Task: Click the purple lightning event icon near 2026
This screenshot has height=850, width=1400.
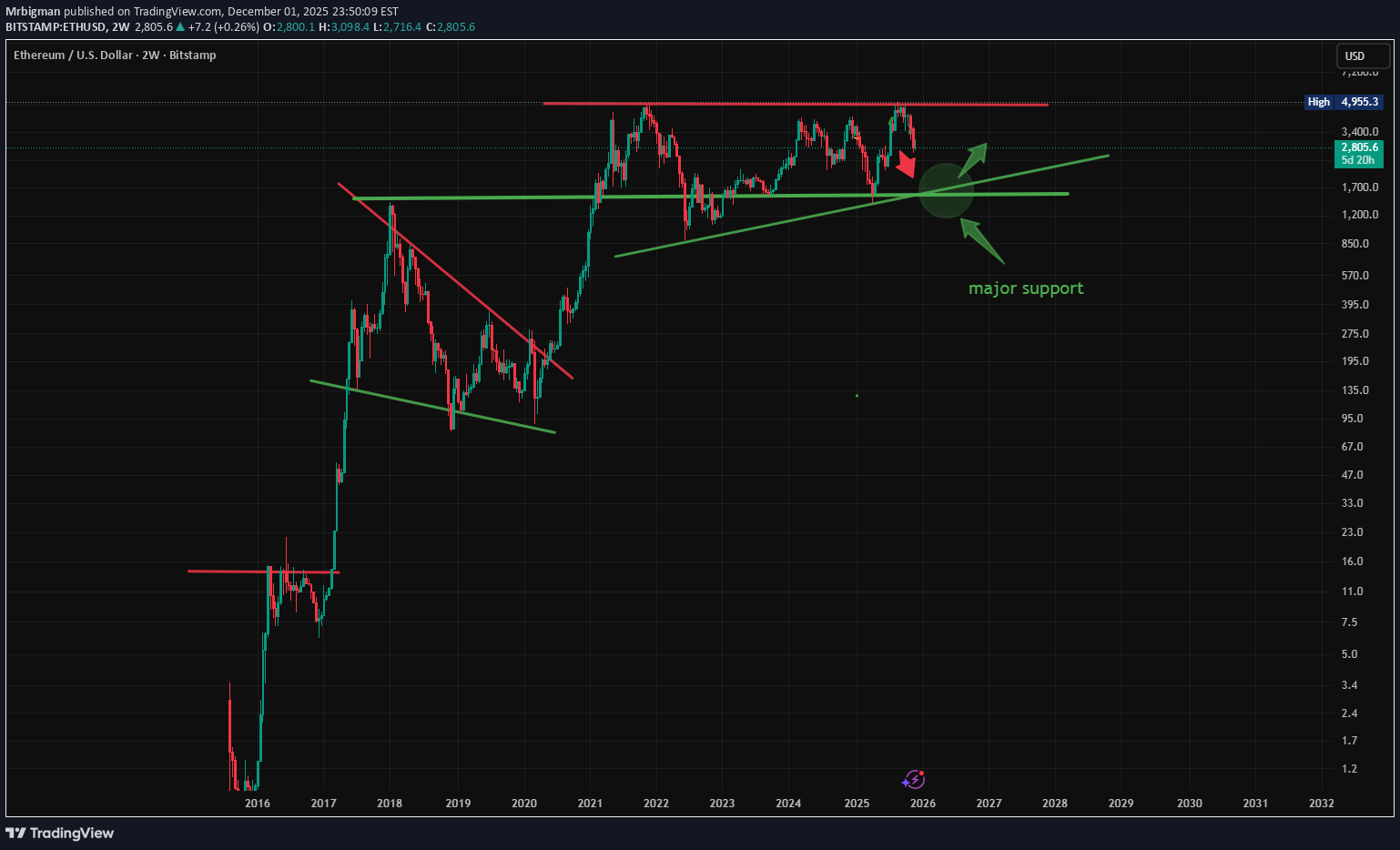Action: [913, 779]
